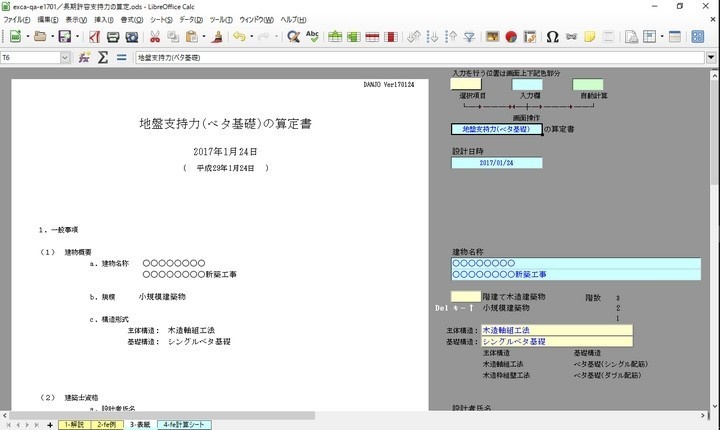Open the Save dropdown arrow

coord(77,37)
